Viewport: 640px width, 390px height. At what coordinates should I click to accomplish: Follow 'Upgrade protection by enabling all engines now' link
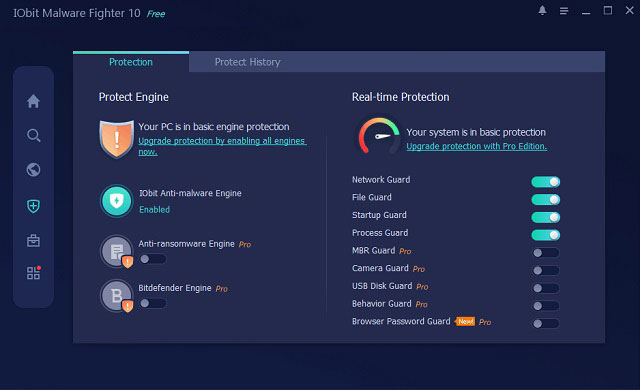click(222, 146)
